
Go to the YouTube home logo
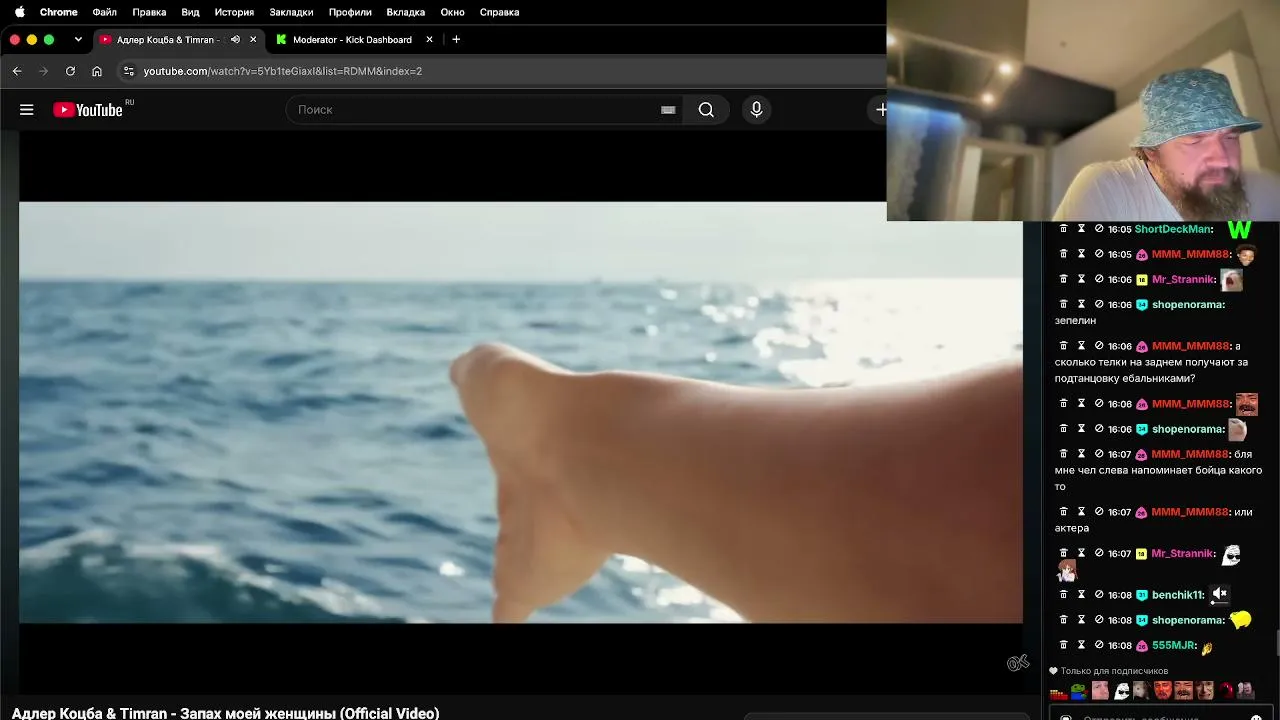pyautogui.click(x=88, y=110)
